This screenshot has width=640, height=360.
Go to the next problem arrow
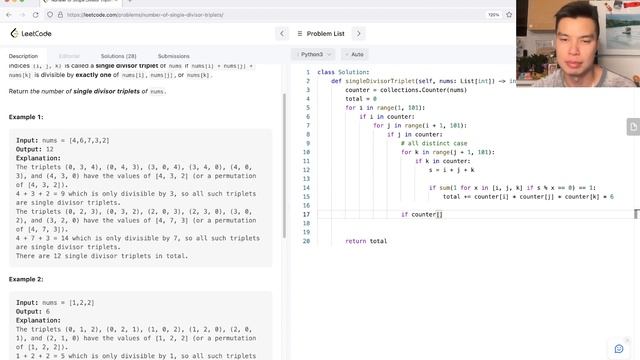(359, 33)
